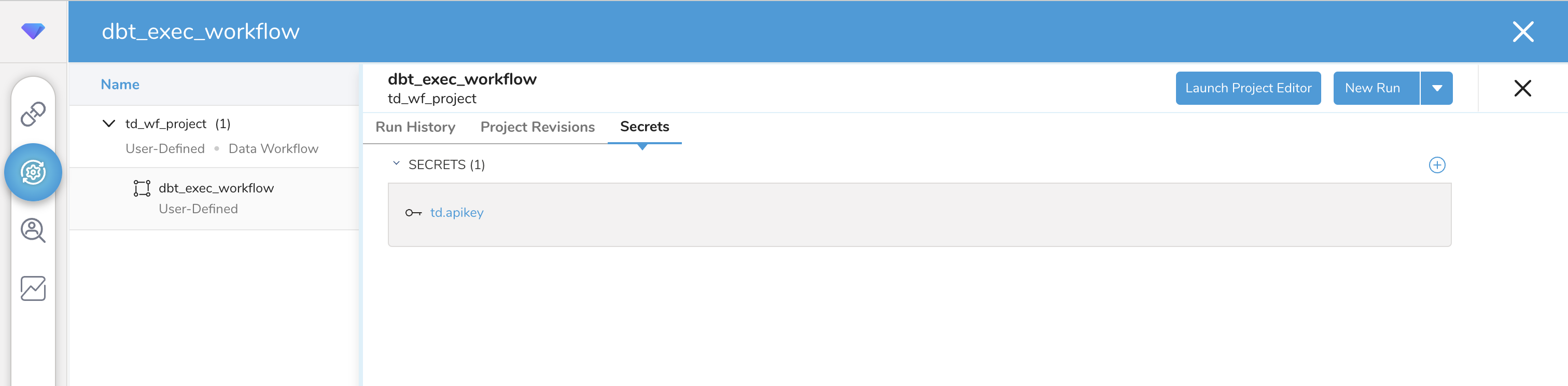Click Launch Project Editor button
Image resolution: width=1568 pixels, height=386 pixels.
(x=1248, y=88)
